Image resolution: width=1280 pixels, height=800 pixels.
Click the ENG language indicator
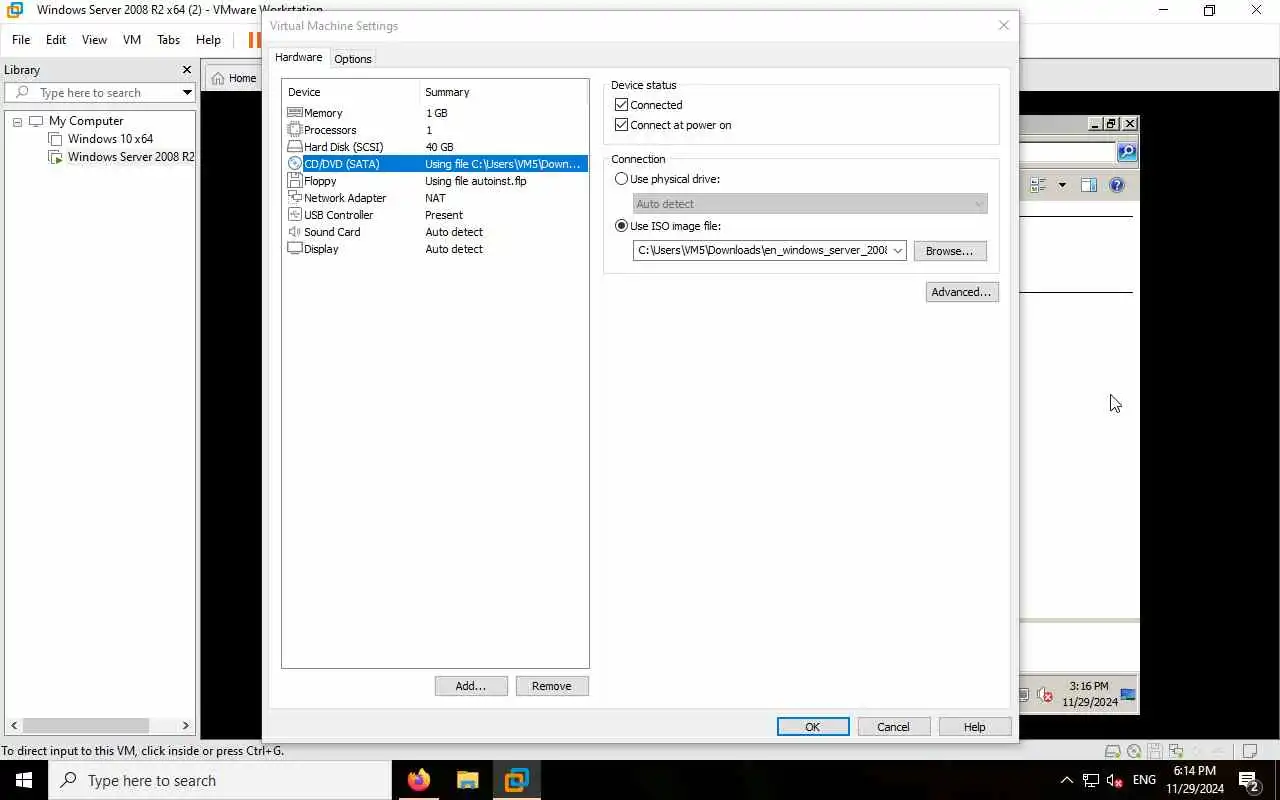pos(1145,780)
